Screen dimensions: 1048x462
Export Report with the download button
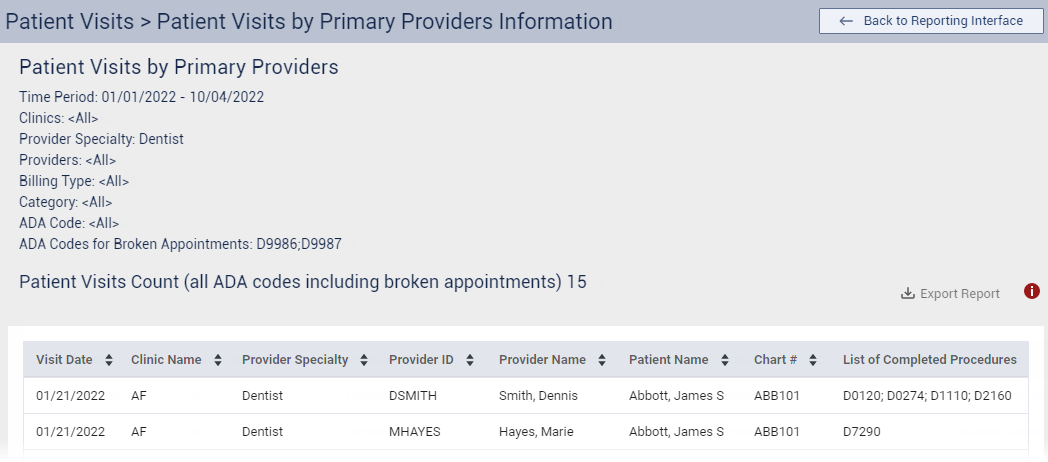coord(950,294)
